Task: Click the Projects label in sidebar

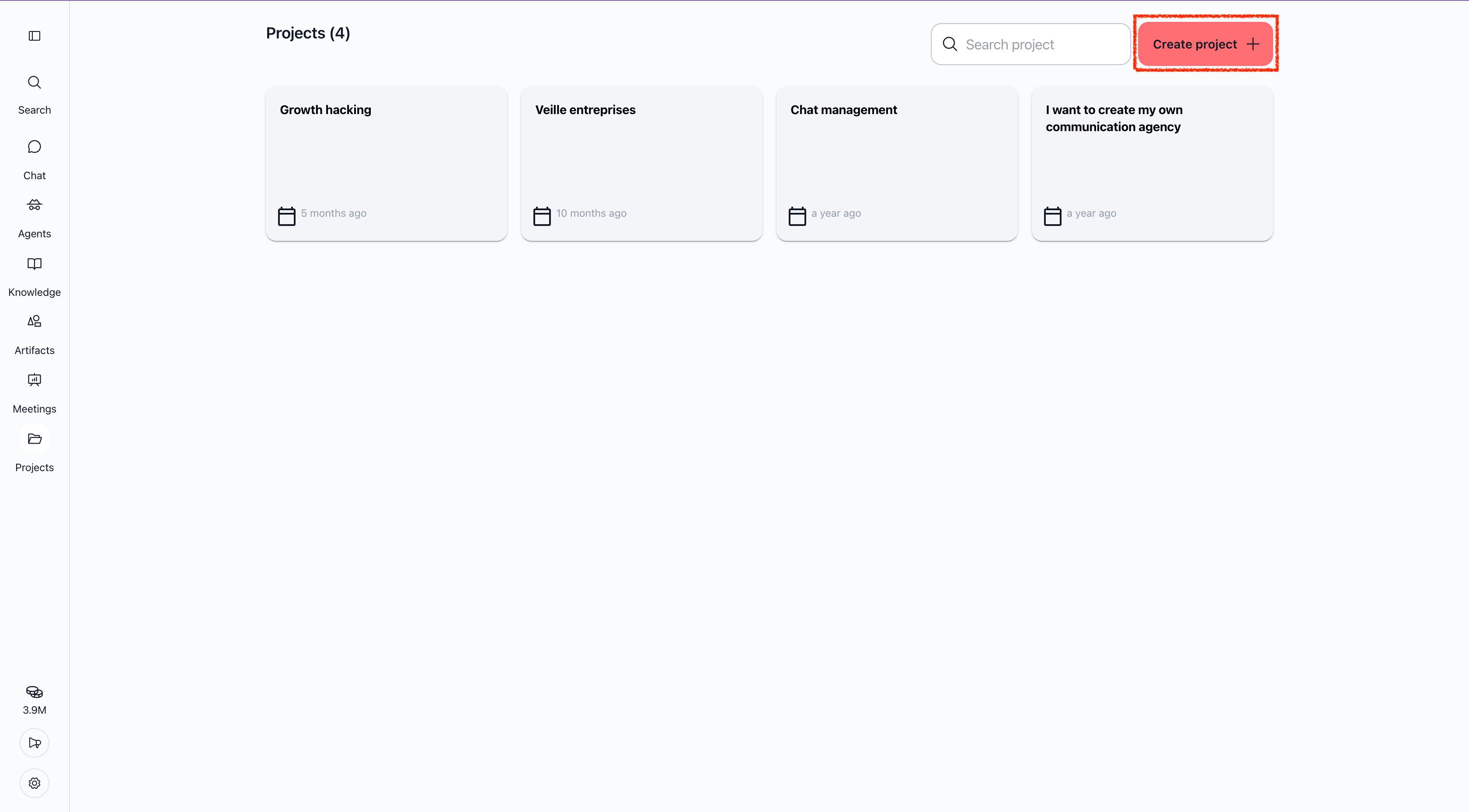Action: (x=34, y=468)
